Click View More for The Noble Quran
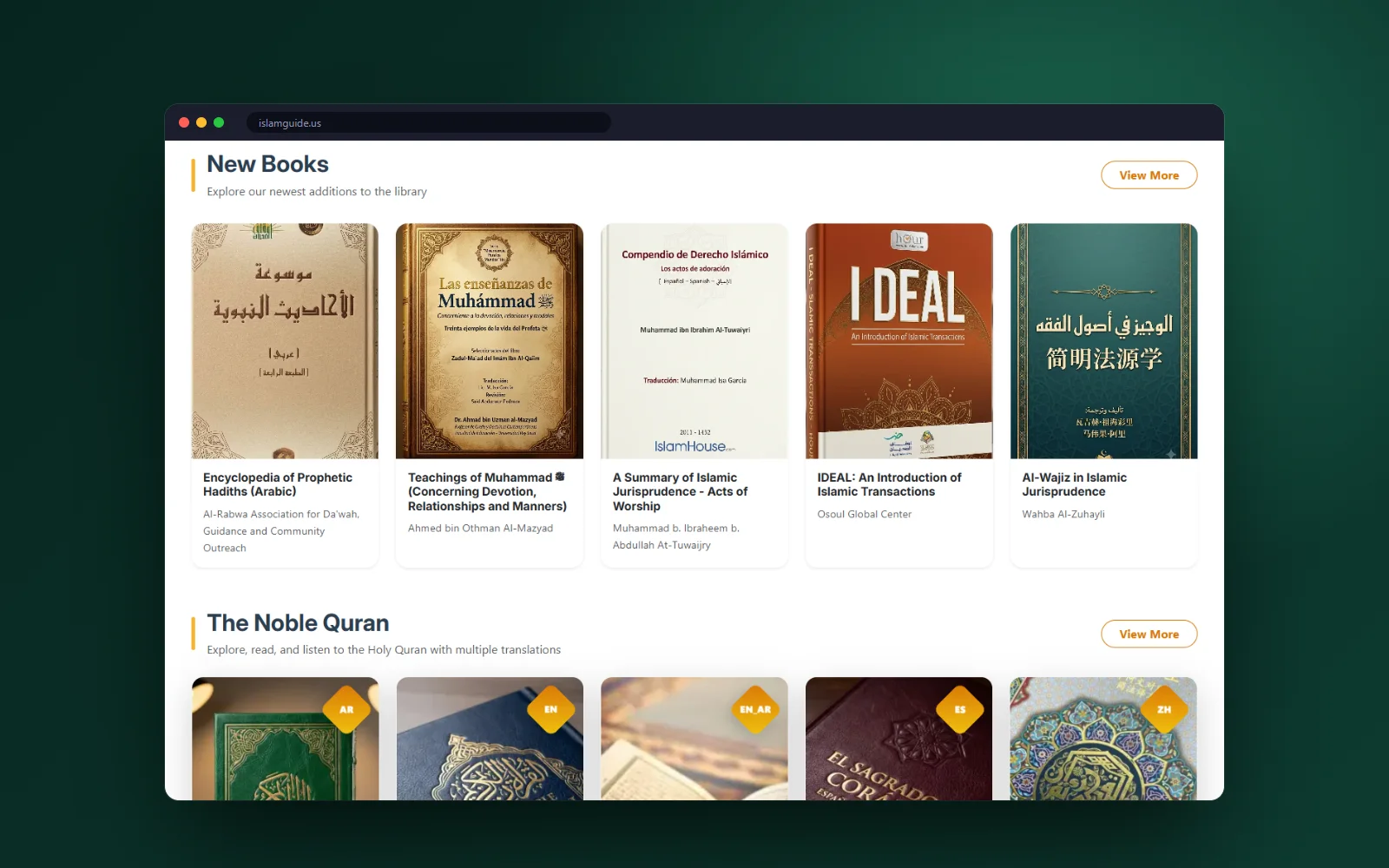Screen dimensions: 1389x868 [1149, 635]
